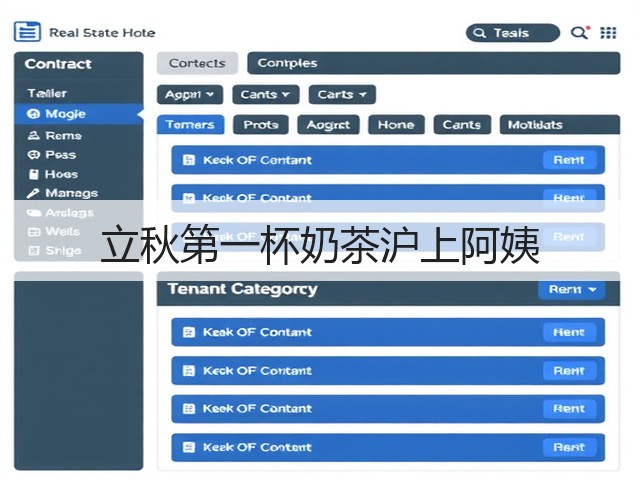Click document icon in first Keck OF Contant row
The image size is (640, 480).
[189, 160]
